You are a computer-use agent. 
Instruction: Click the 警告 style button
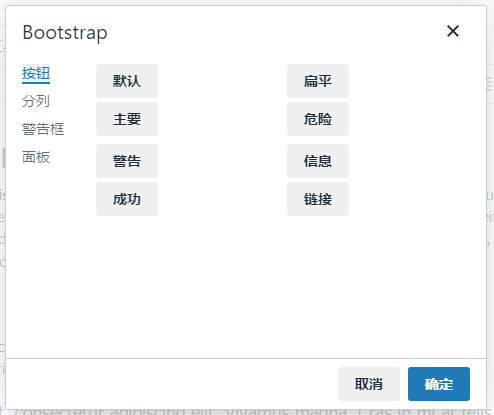click(x=127, y=161)
